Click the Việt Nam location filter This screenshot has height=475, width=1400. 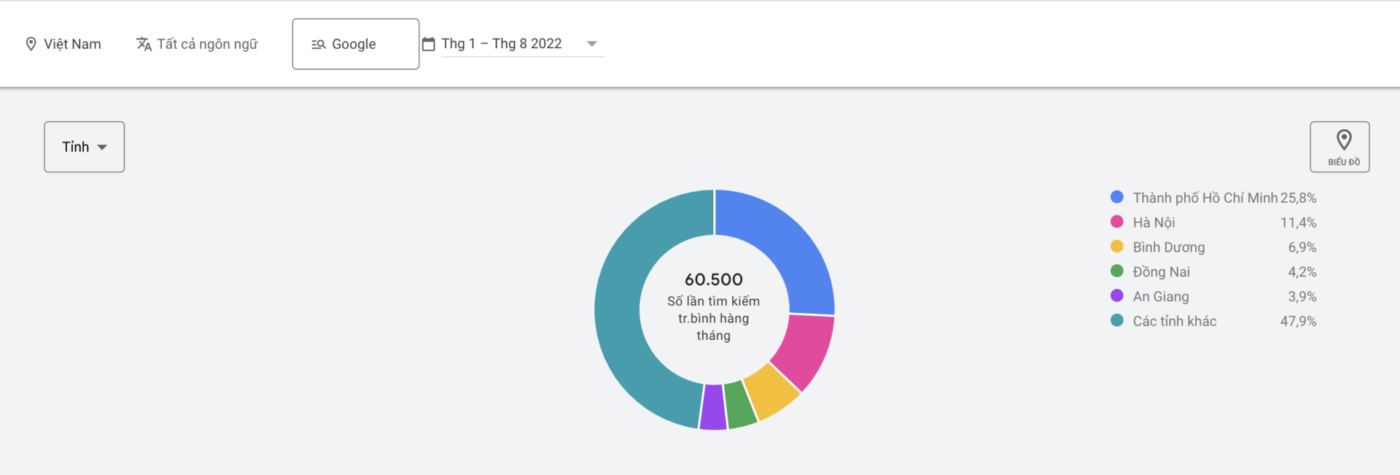pos(72,44)
